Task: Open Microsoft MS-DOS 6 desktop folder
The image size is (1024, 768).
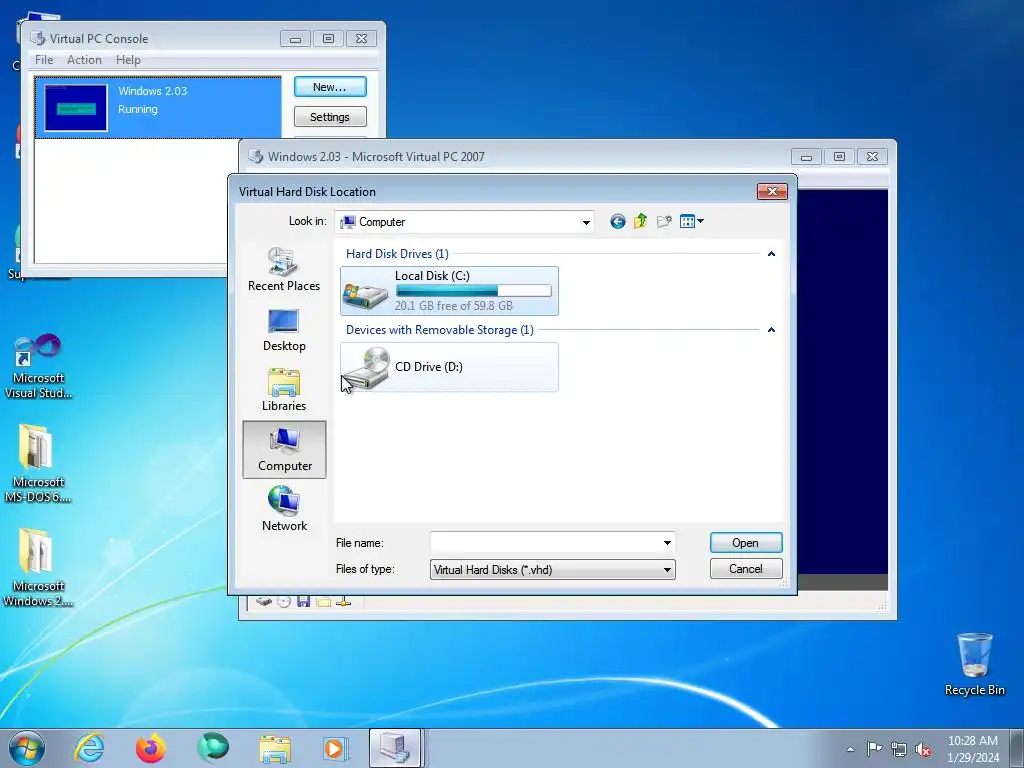Action: pyautogui.click(x=38, y=464)
